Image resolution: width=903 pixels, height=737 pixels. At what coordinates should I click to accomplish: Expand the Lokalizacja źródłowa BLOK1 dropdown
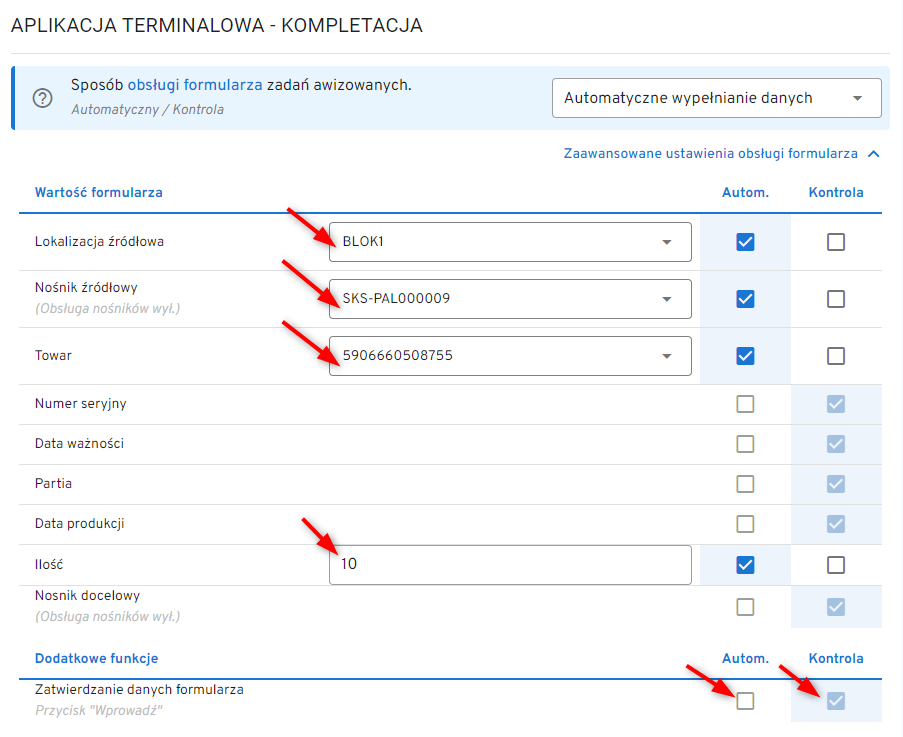tap(666, 242)
